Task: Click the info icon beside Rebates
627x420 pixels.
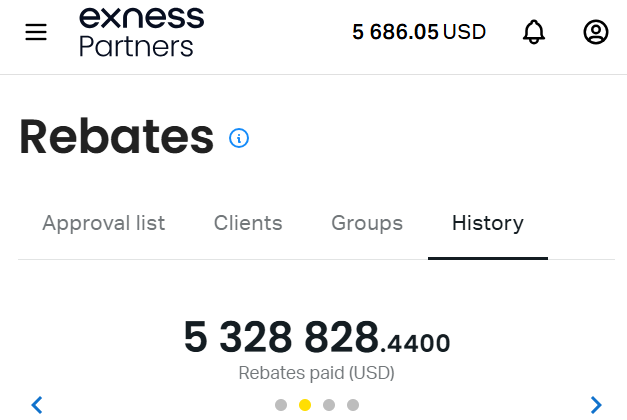Action: [239, 138]
